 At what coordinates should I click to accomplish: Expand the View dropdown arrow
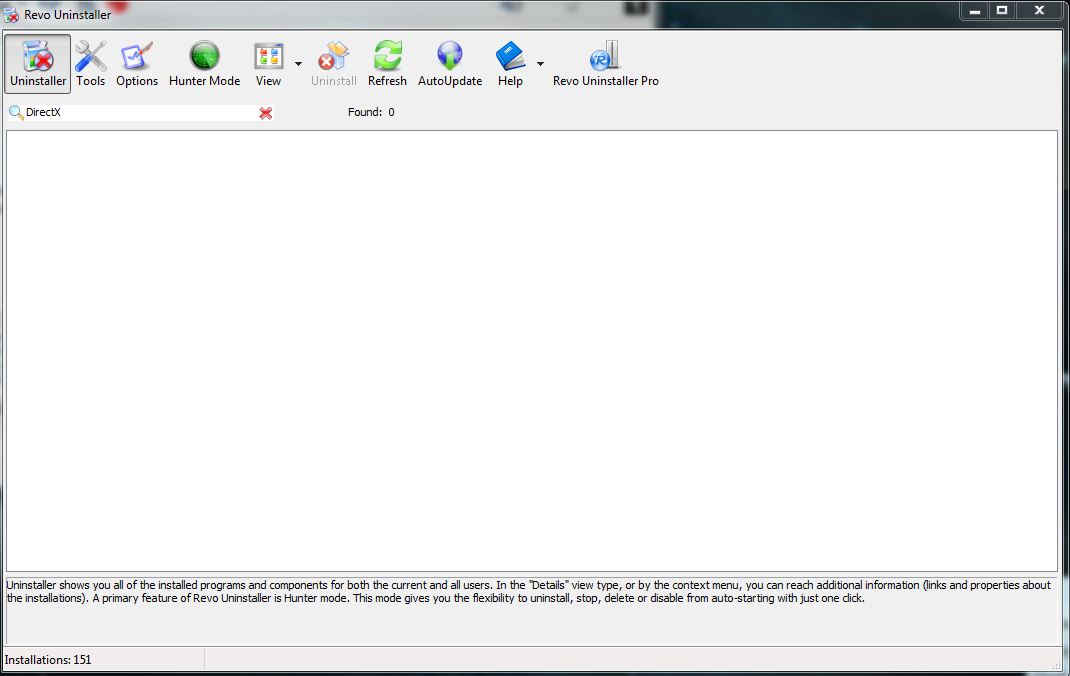298,64
